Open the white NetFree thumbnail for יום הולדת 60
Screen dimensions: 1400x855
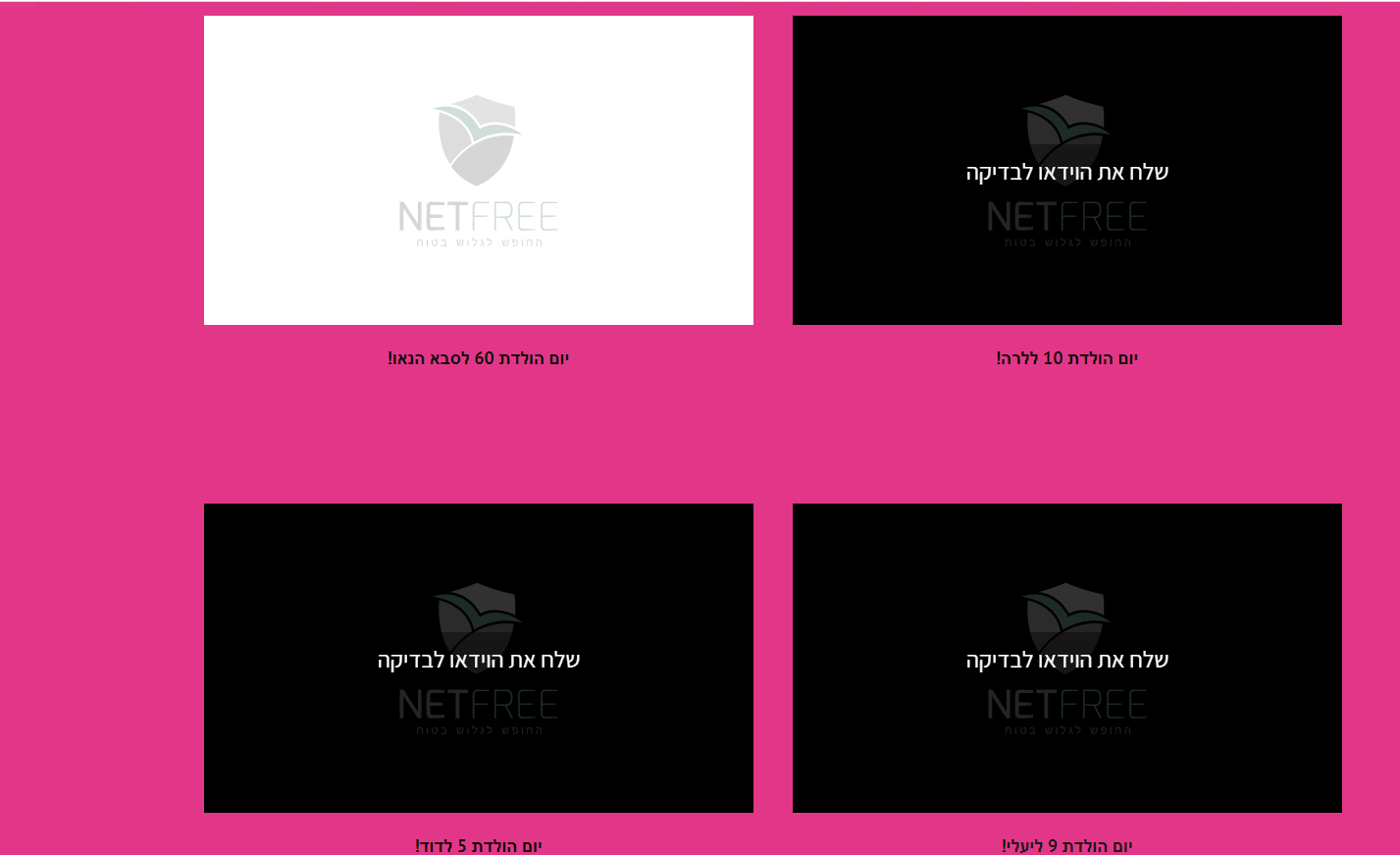coord(479,170)
